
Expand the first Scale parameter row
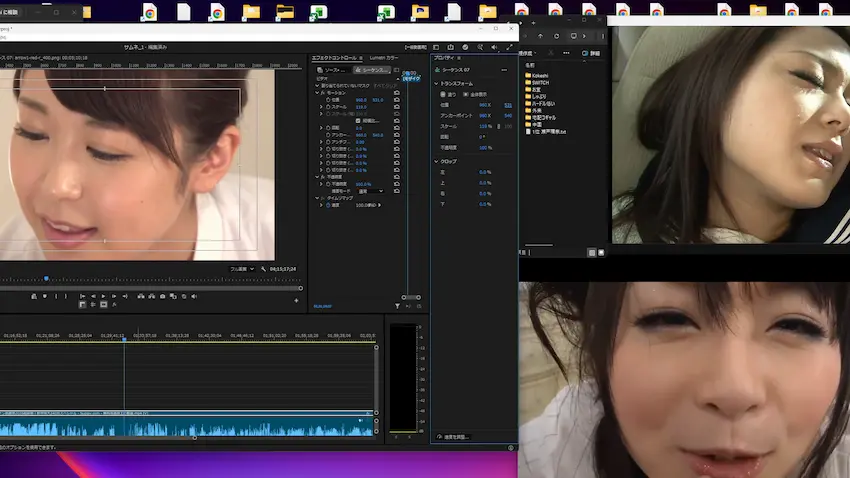pyautogui.click(x=321, y=107)
